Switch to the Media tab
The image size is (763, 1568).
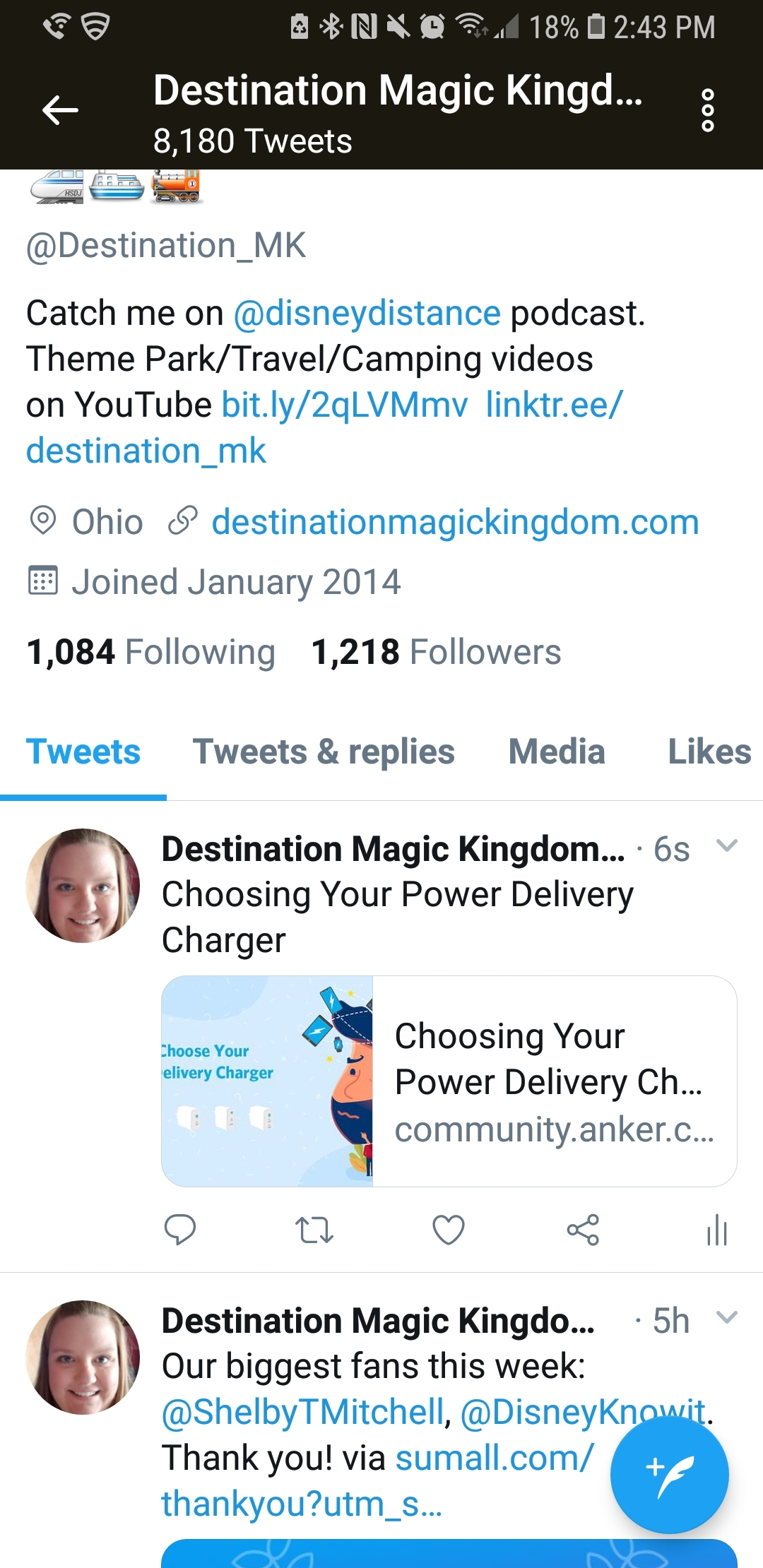pos(557,752)
